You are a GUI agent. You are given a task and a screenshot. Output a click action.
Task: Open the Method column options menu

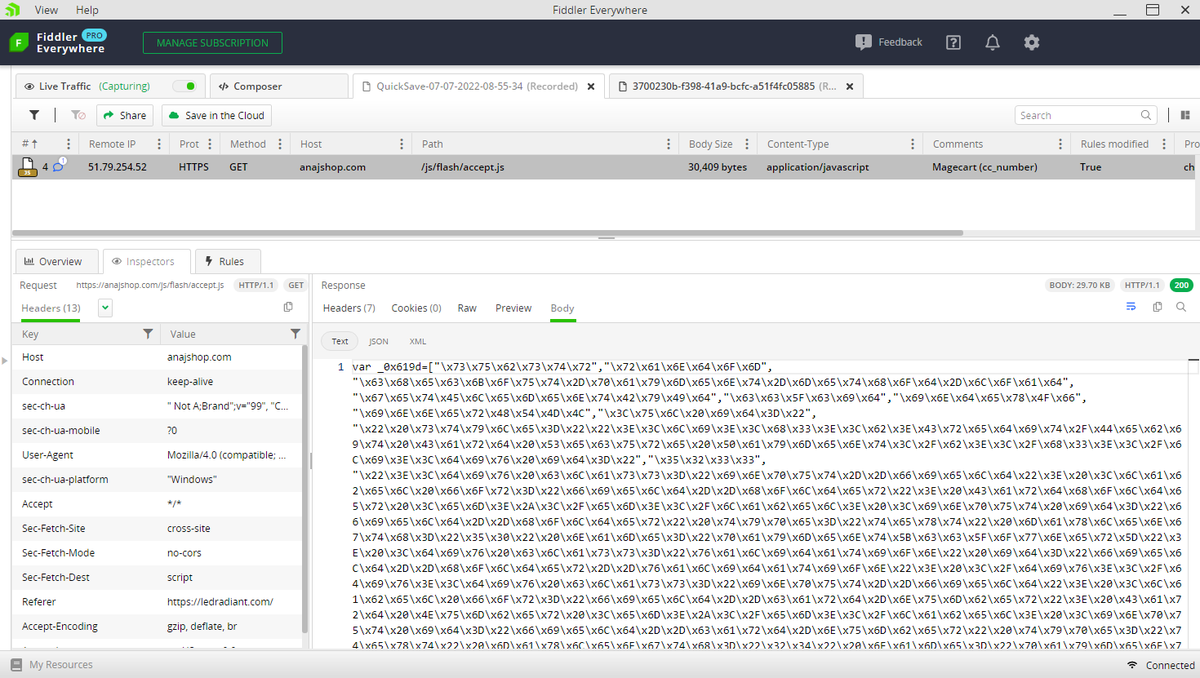coord(280,144)
